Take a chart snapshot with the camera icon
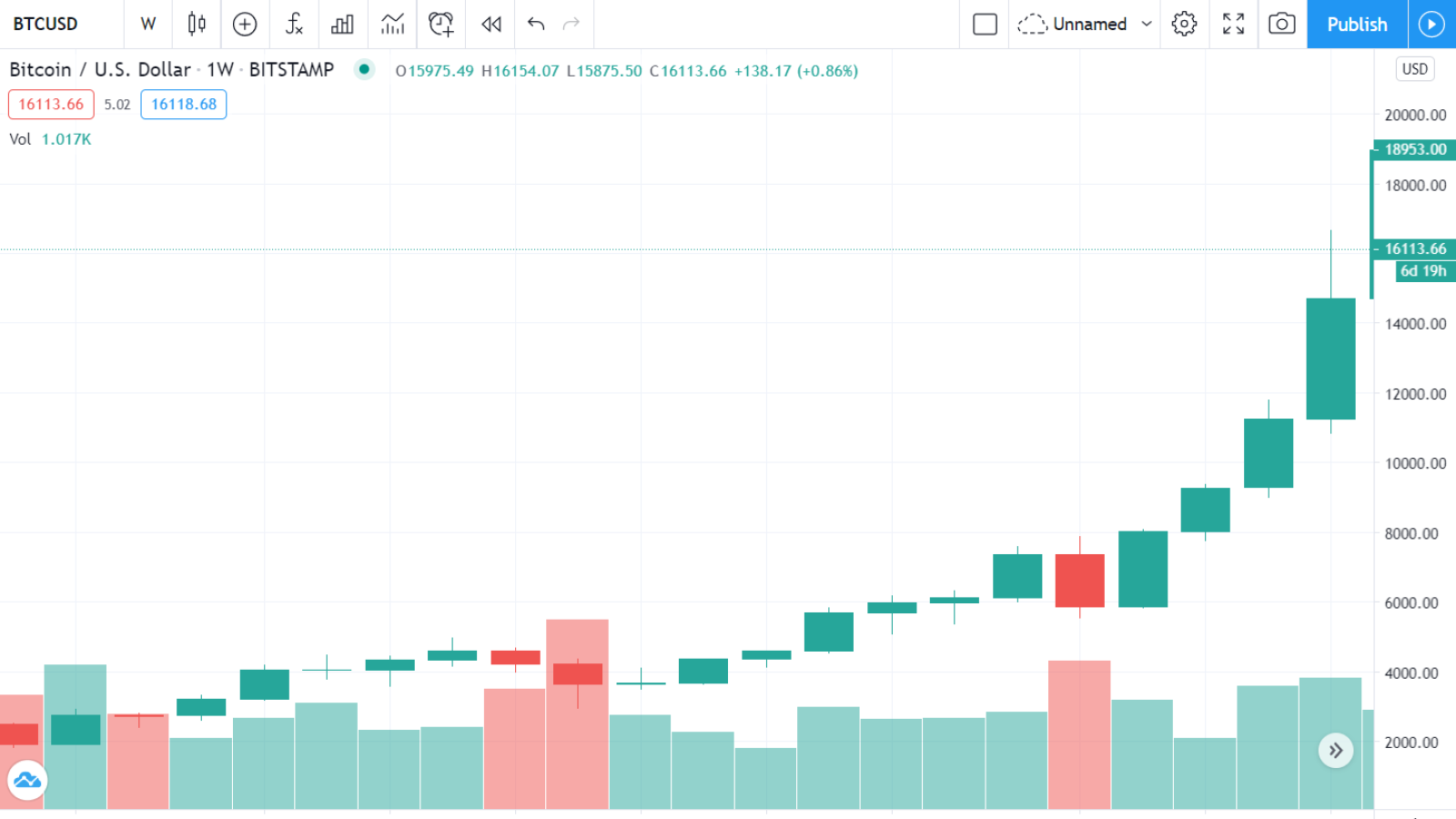This screenshot has width=1456, height=819. coord(1282,24)
